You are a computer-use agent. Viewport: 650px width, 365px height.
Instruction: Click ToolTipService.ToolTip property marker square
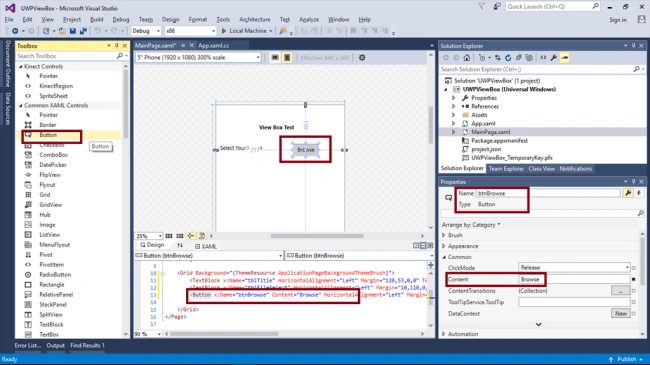(x=633, y=302)
